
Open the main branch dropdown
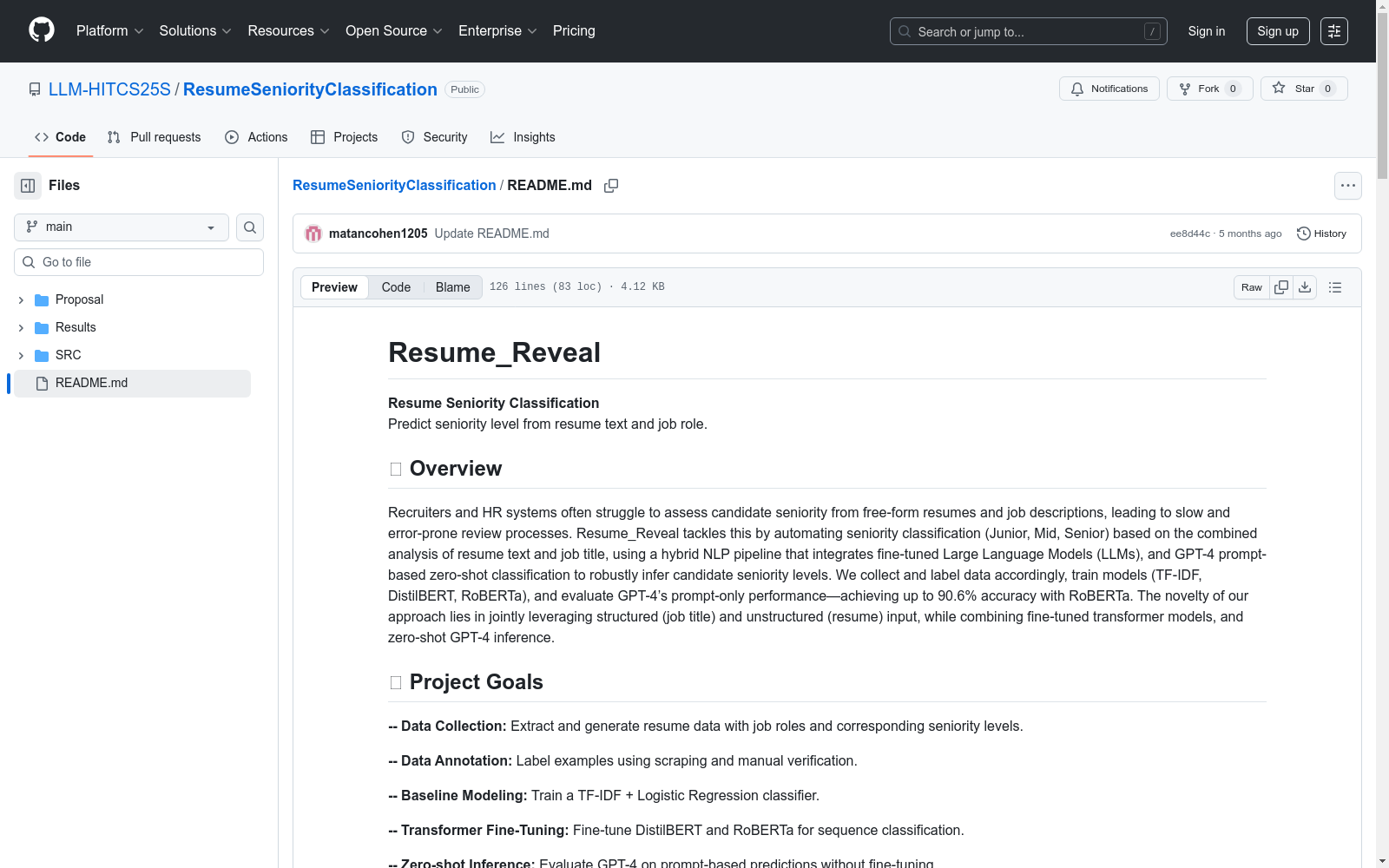point(122,227)
